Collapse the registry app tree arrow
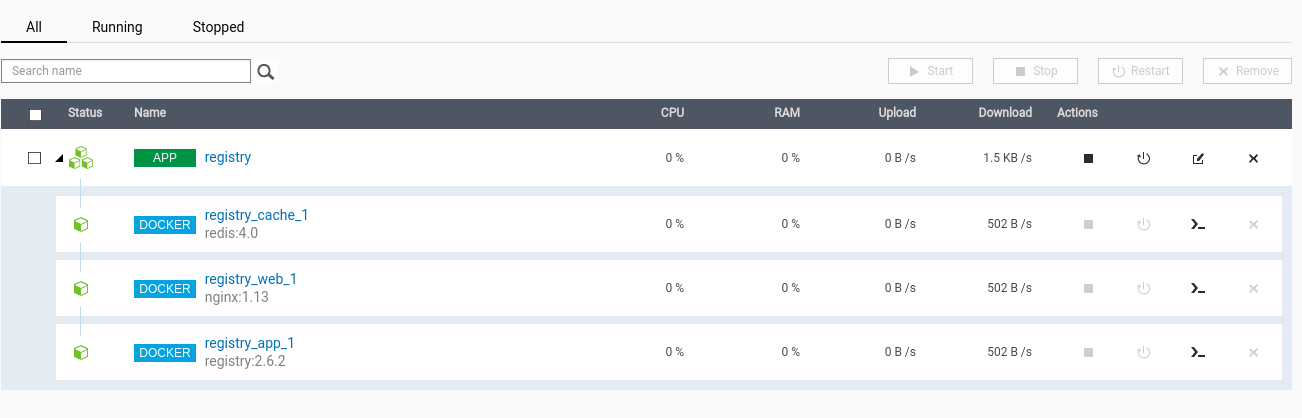The width and height of the screenshot is (1302, 418). 58,158
